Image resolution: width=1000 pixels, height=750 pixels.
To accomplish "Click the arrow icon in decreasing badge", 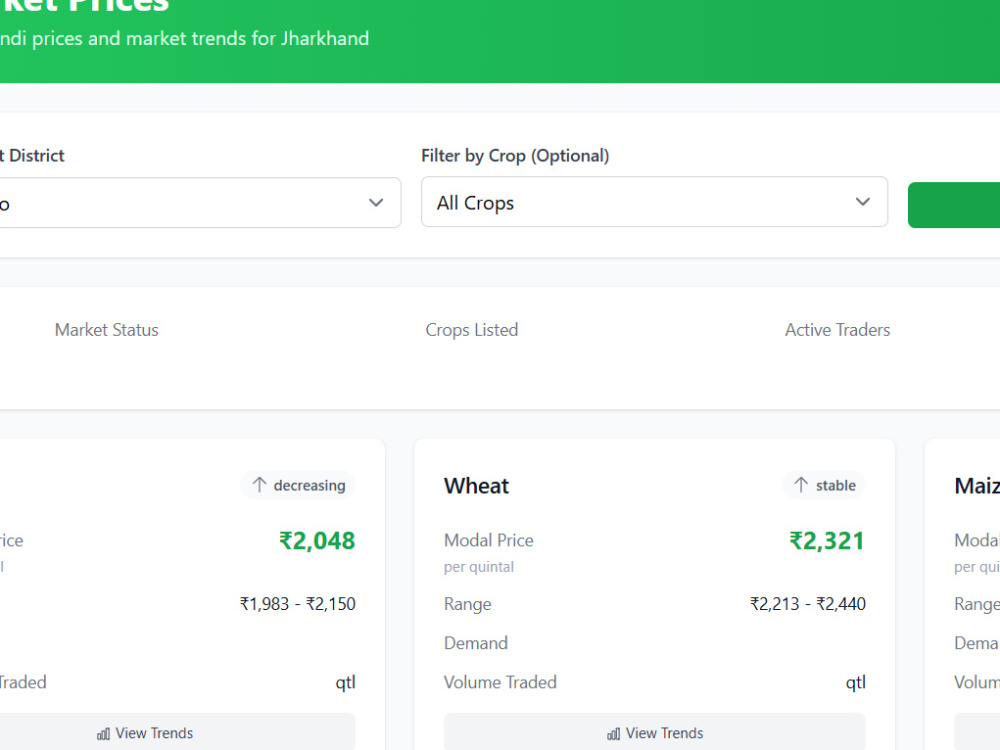I will click(x=259, y=485).
